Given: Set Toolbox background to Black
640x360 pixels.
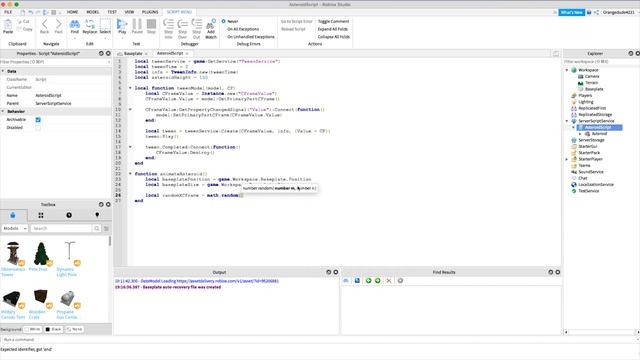Looking at the screenshot, I should click(53, 329).
